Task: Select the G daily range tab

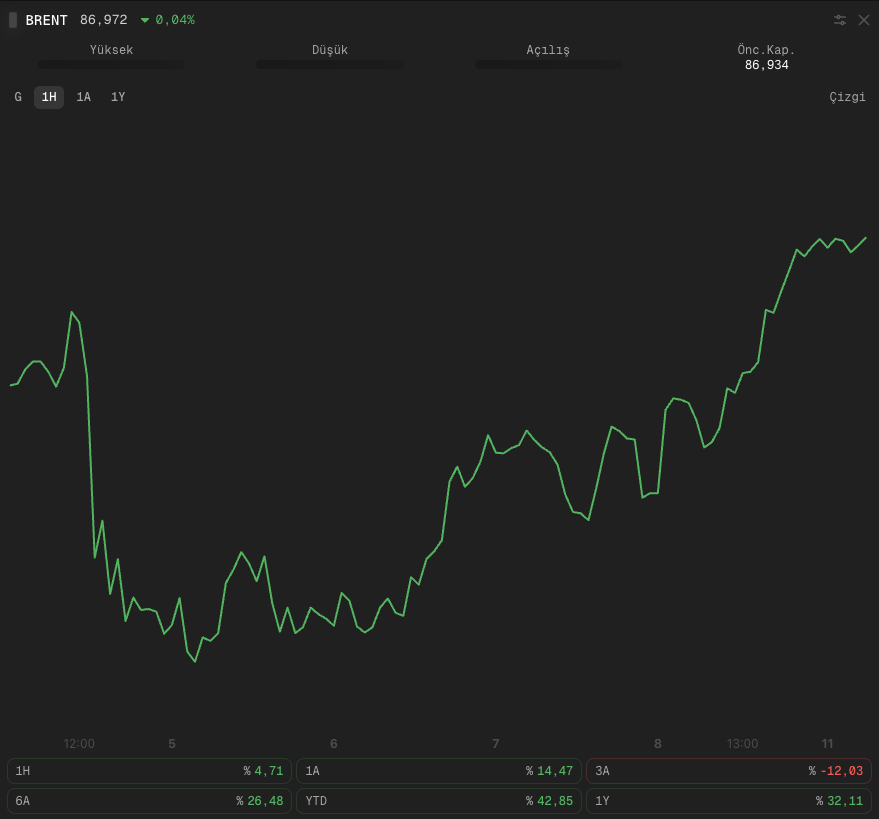Action: pos(18,97)
